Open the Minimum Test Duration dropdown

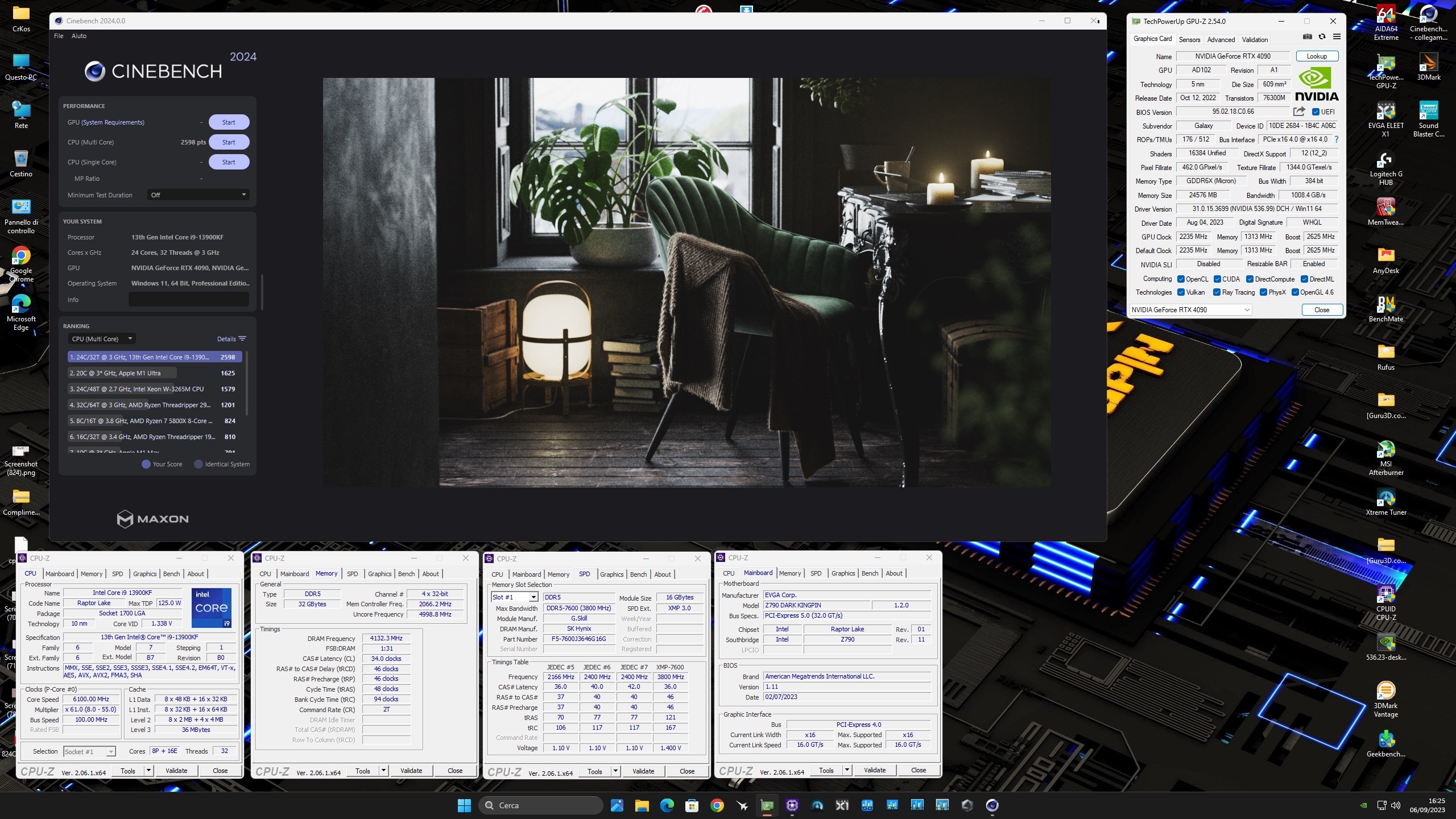click(x=198, y=195)
